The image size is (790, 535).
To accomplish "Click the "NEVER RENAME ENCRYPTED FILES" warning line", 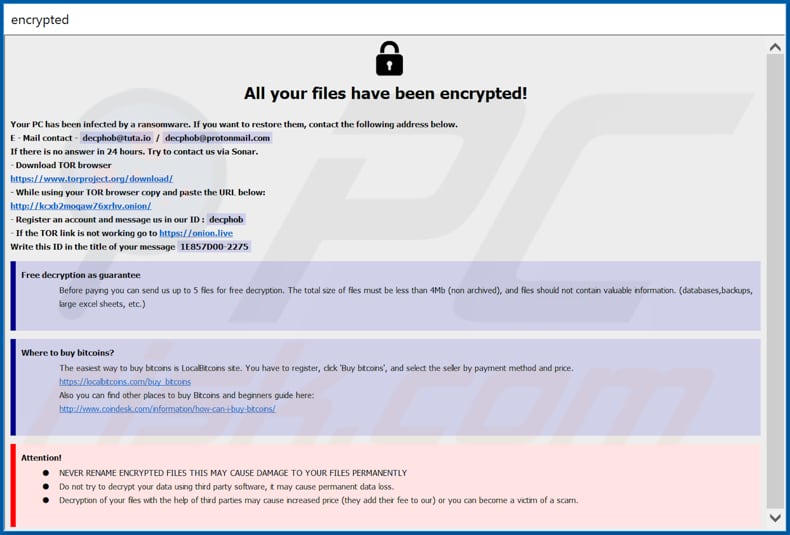I will [x=233, y=473].
